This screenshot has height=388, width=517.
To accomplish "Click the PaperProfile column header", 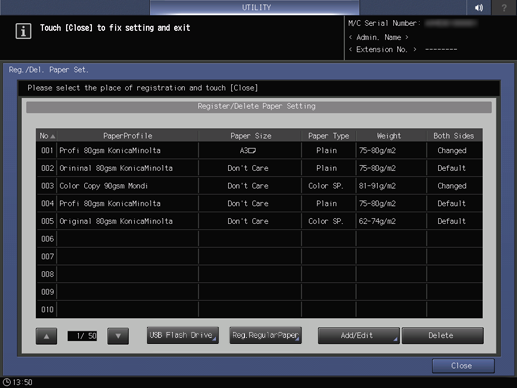I will click(x=128, y=136).
